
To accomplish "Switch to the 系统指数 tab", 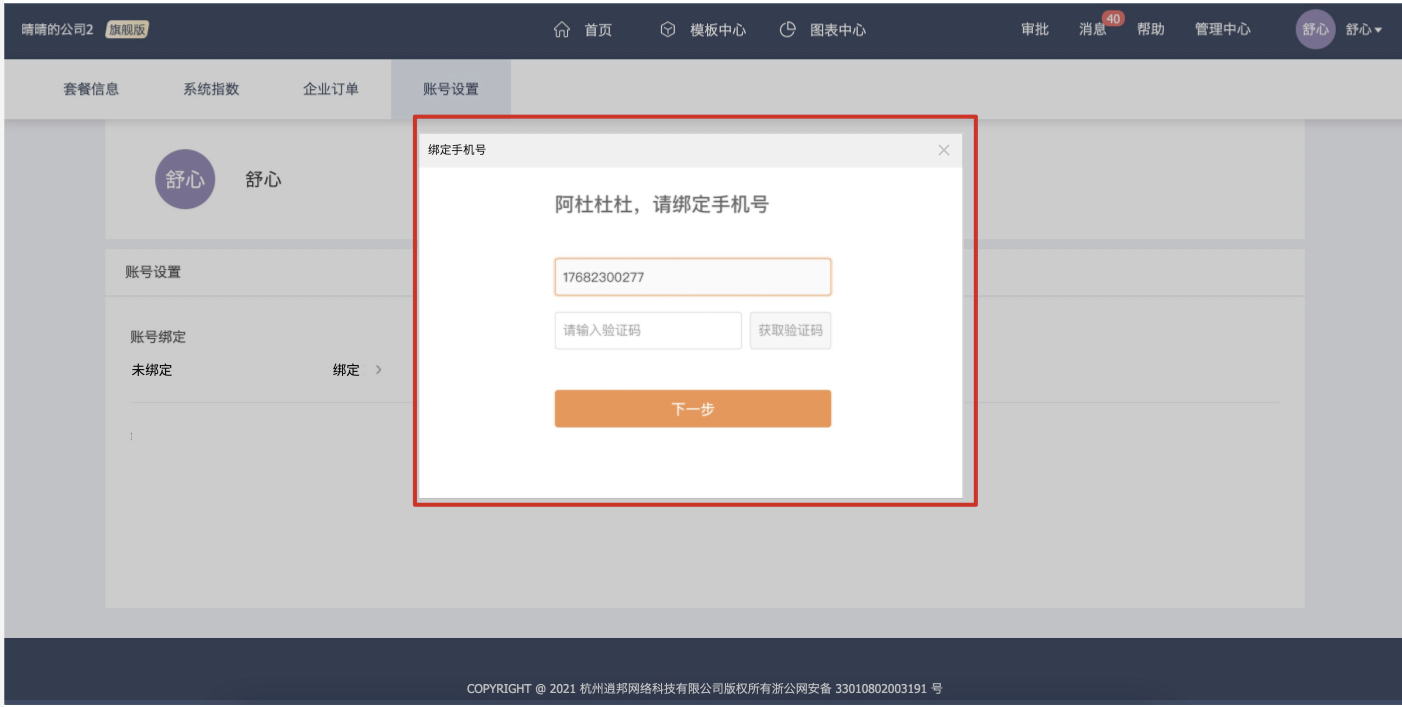I will tap(211, 89).
